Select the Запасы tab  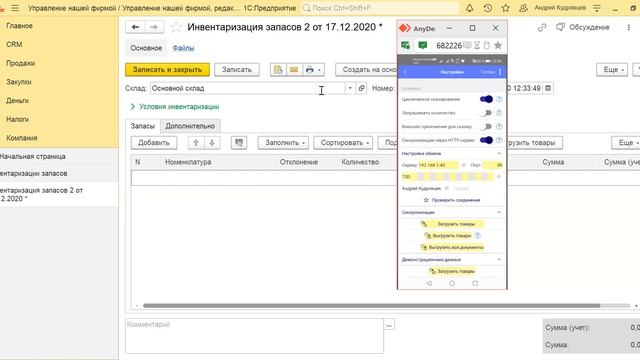pos(142,126)
